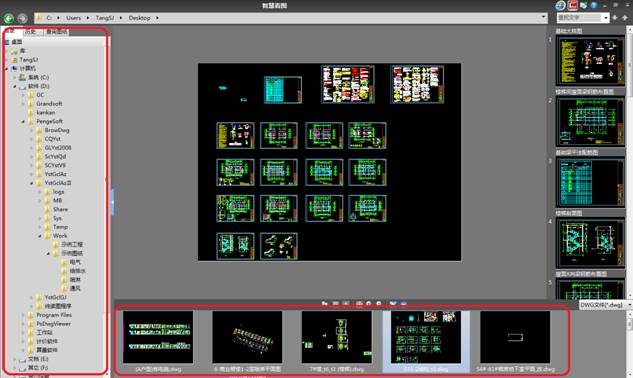
Task: Collapse the 计算机 node in the tree
Action: 6,69
